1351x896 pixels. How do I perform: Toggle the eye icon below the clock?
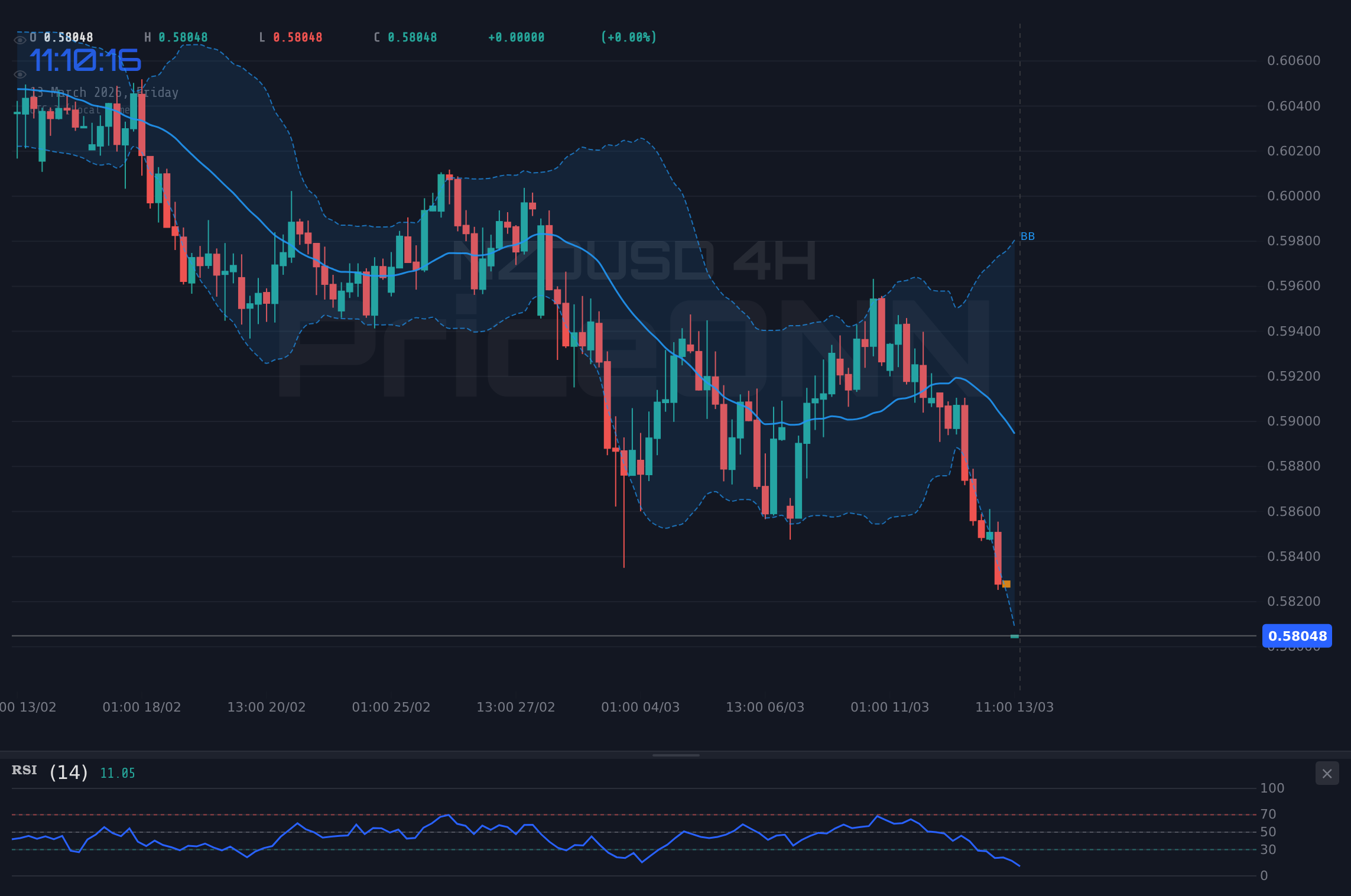tap(20, 74)
